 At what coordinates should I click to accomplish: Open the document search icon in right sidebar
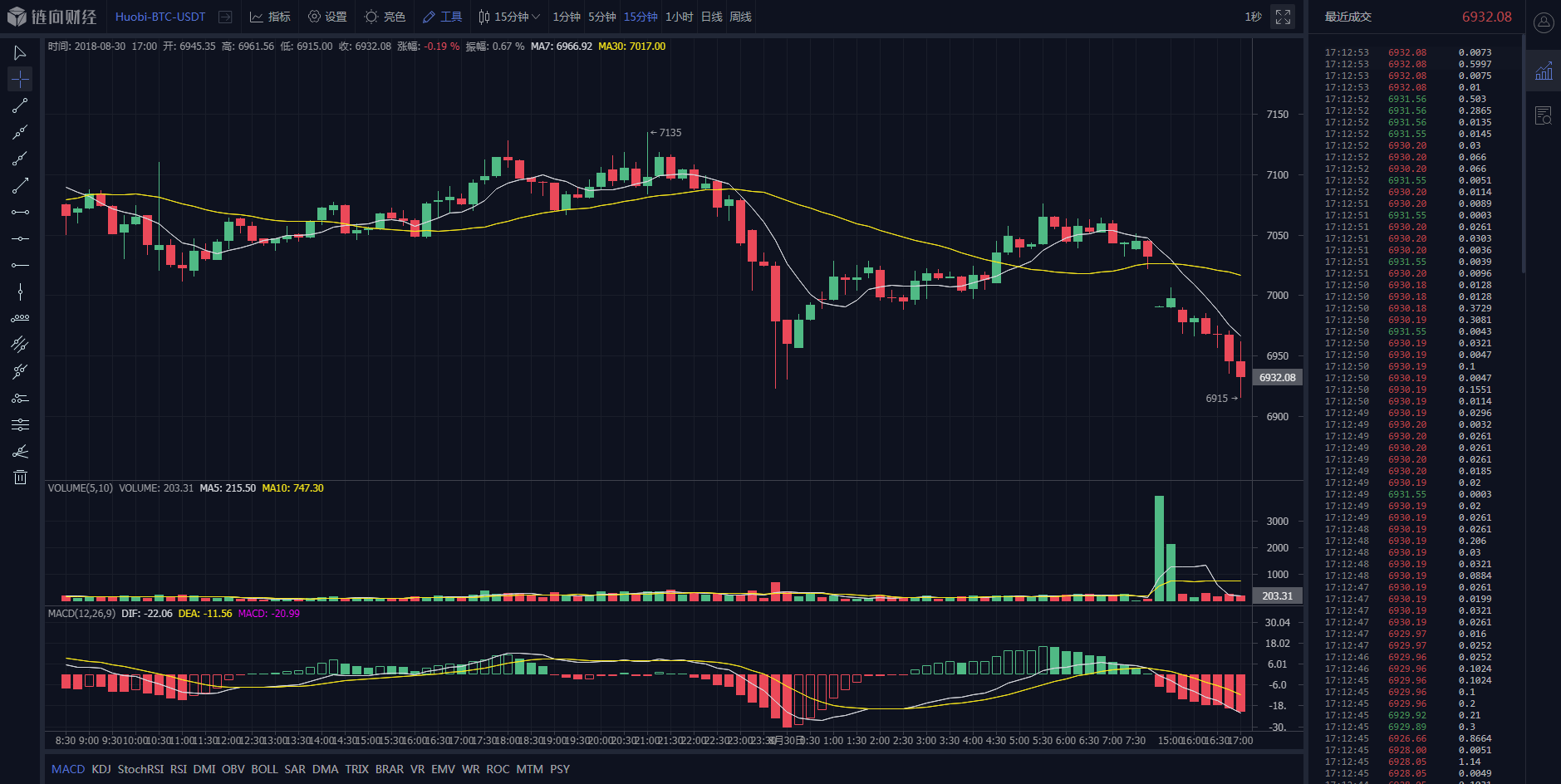(1544, 115)
